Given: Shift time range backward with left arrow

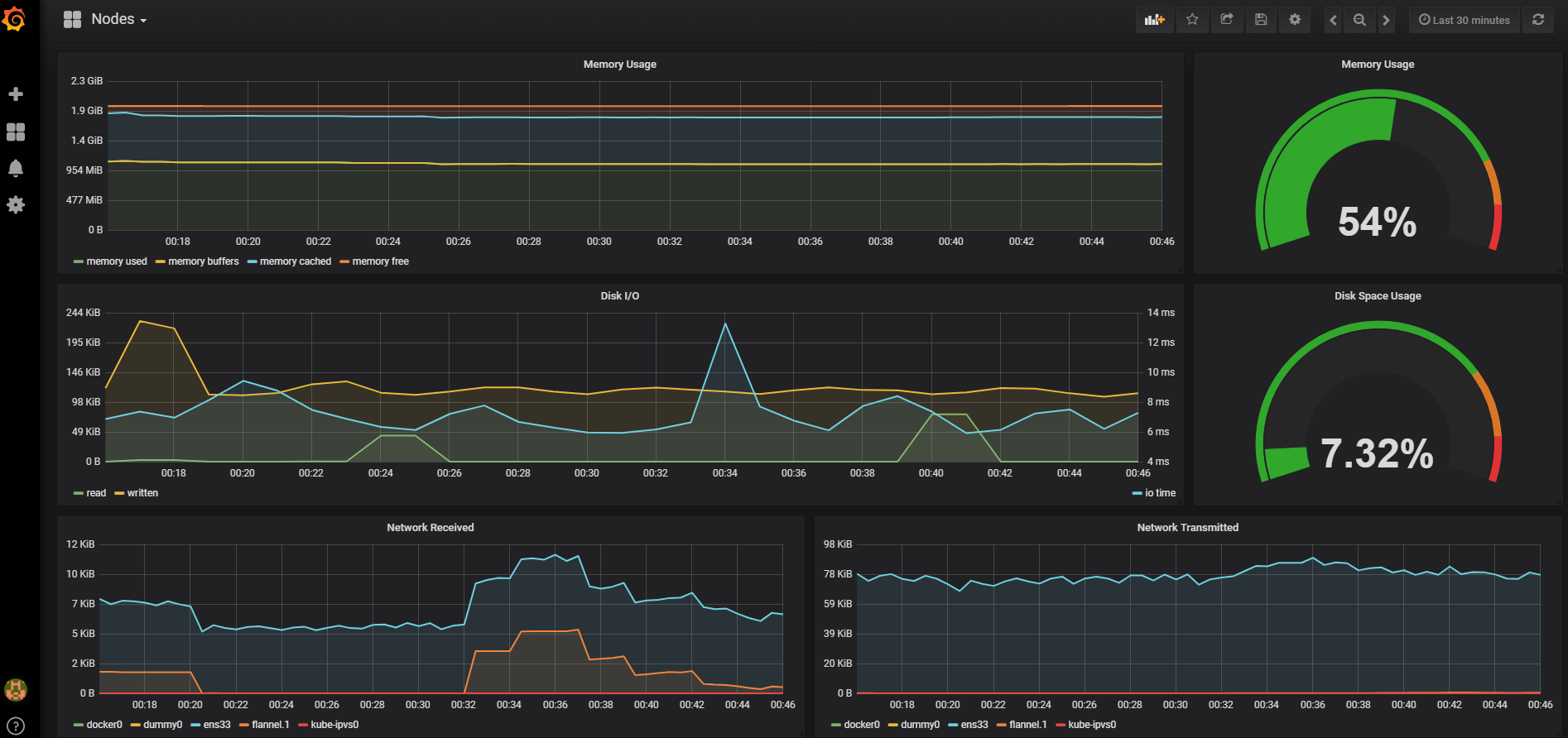Looking at the screenshot, I should pyautogui.click(x=1333, y=20).
